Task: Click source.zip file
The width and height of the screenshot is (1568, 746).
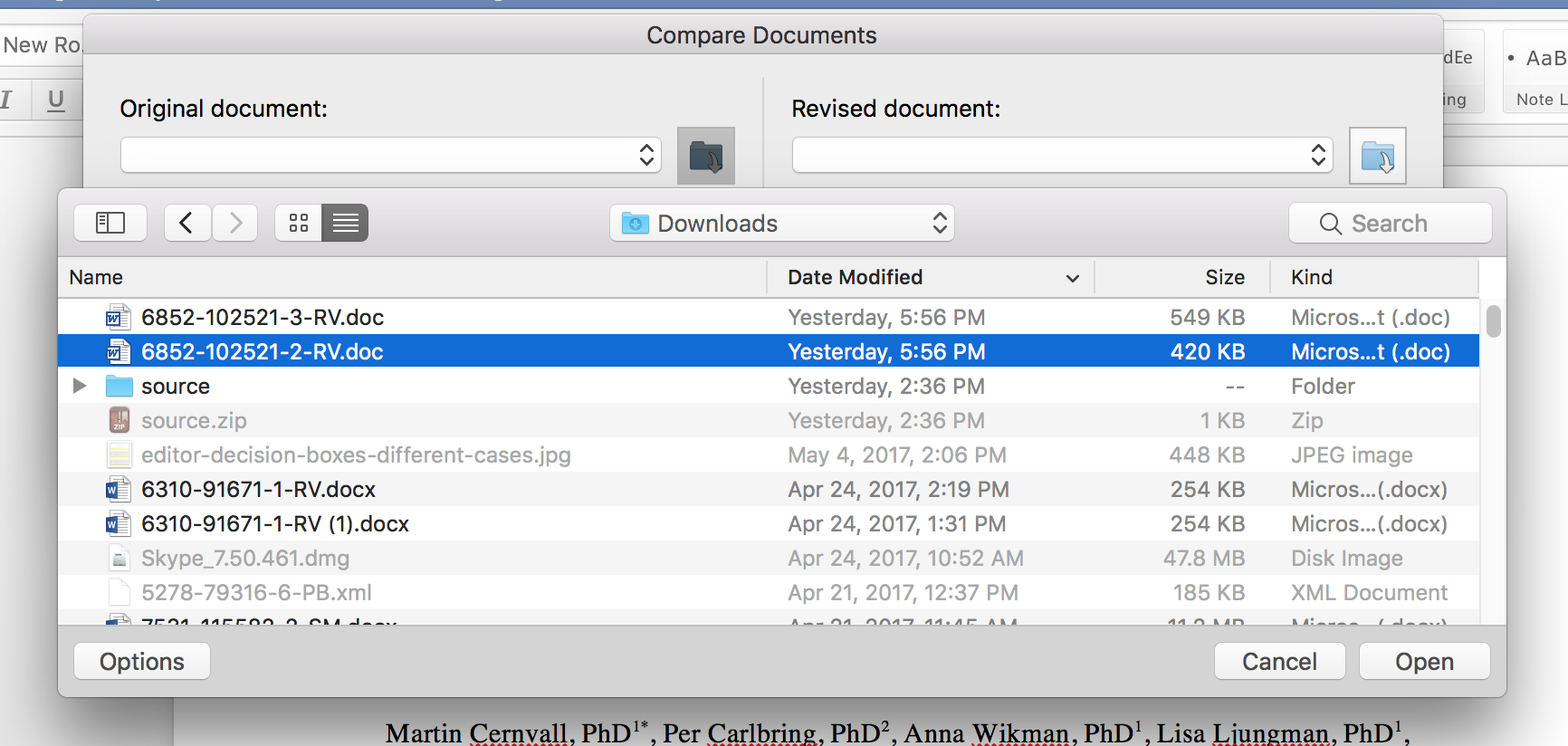Action: pos(769,420)
